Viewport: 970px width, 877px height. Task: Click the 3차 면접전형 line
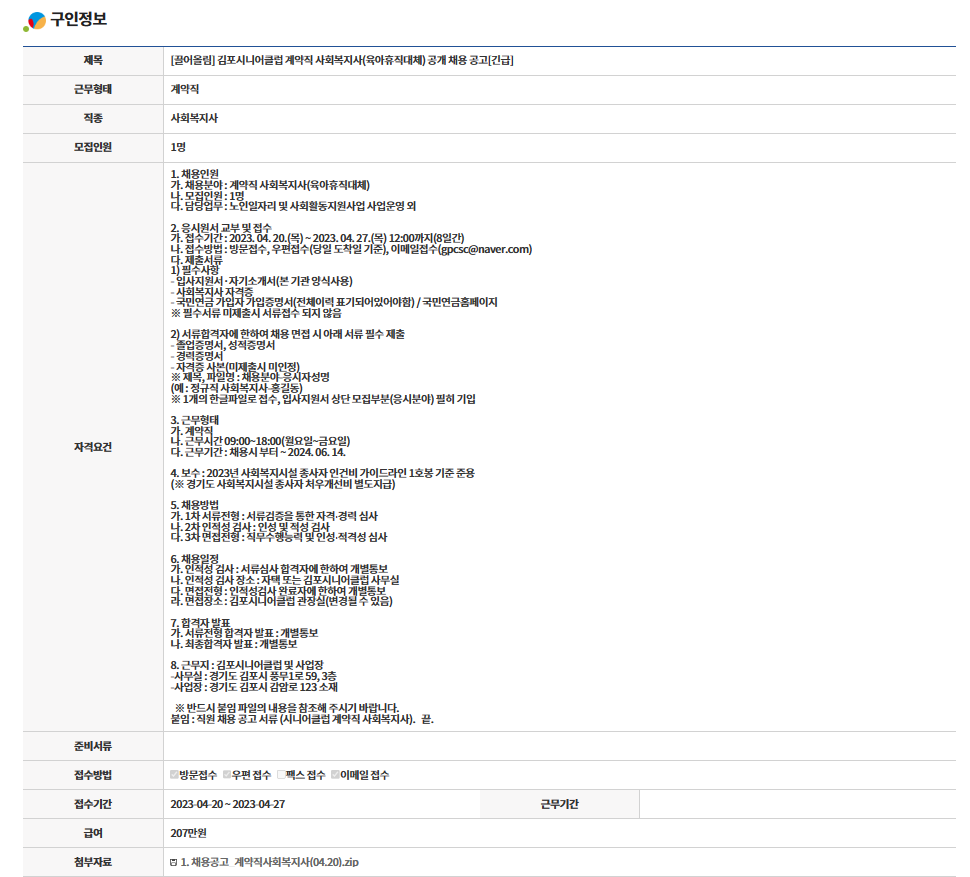[x=278, y=537]
